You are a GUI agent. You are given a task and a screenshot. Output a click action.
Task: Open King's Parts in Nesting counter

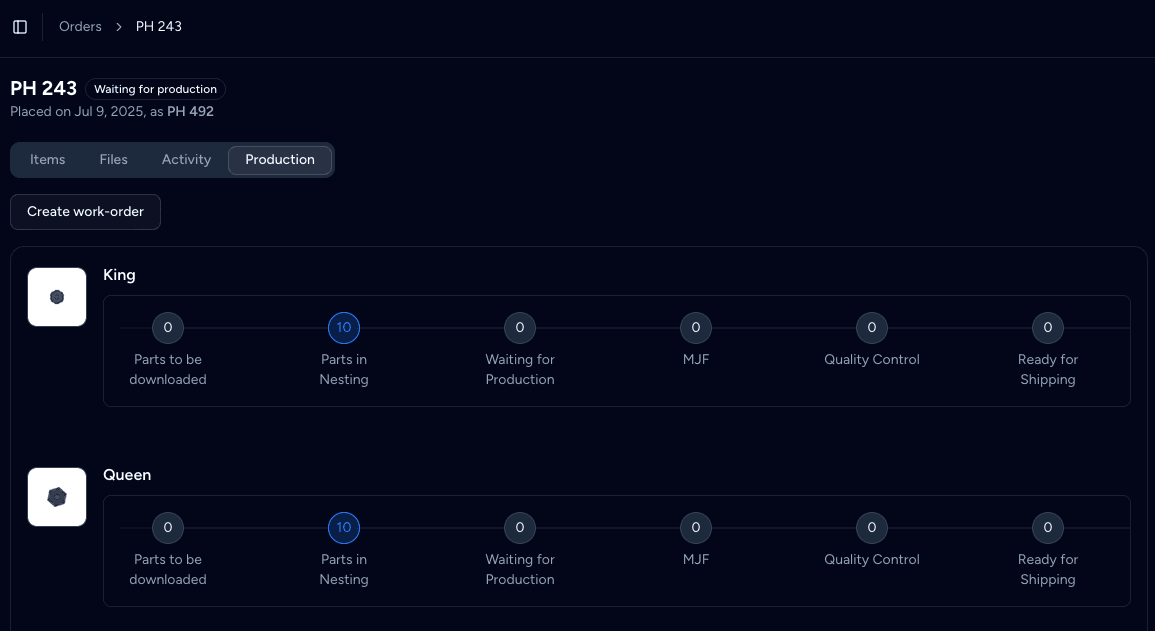[x=344, y=327]
